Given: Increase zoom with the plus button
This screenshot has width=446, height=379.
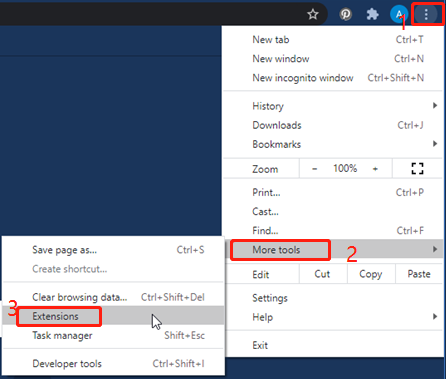Looking at the screenshot, I should (375, 169).
